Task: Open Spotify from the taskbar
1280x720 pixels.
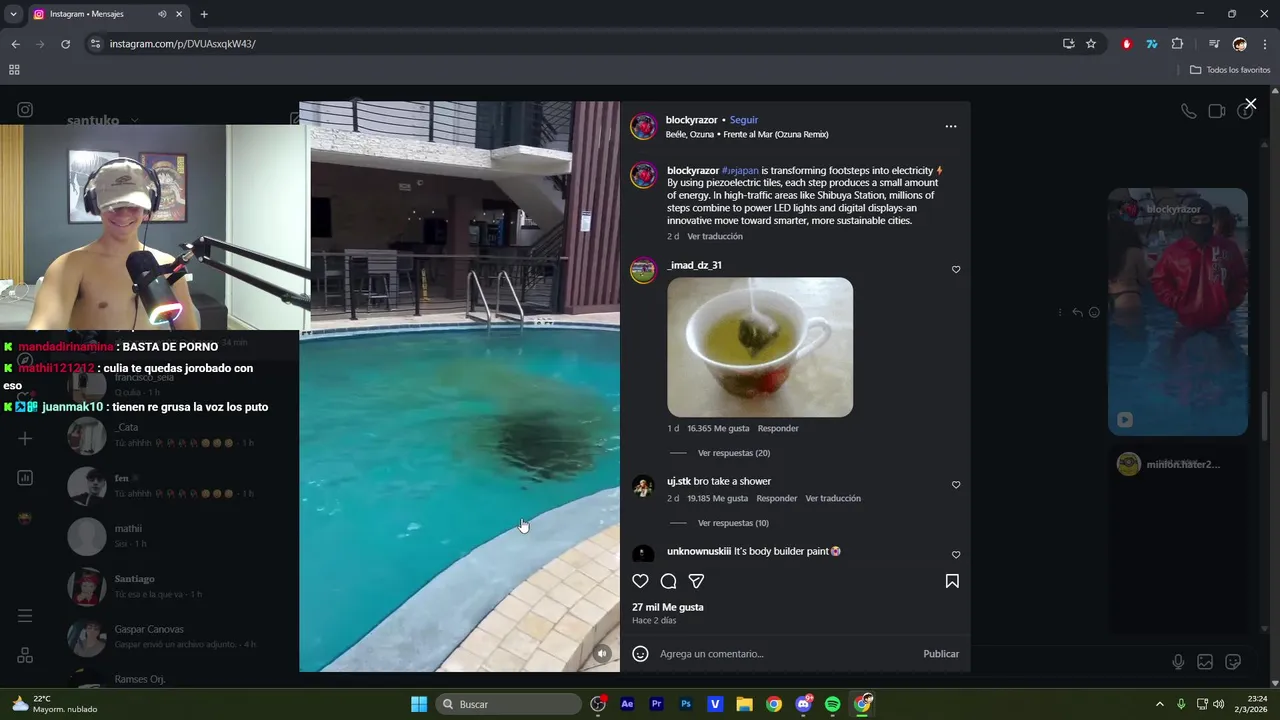Action: [x=833, y=704]
